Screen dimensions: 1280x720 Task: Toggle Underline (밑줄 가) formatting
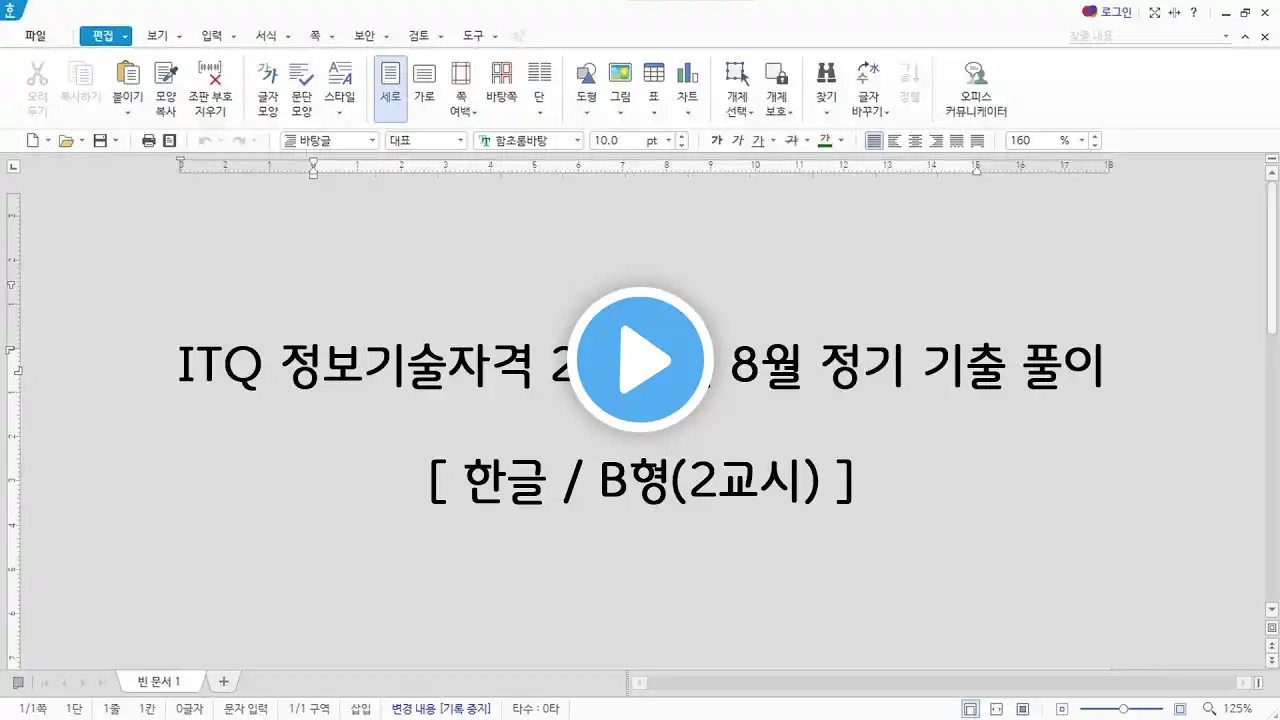(758, 141)
